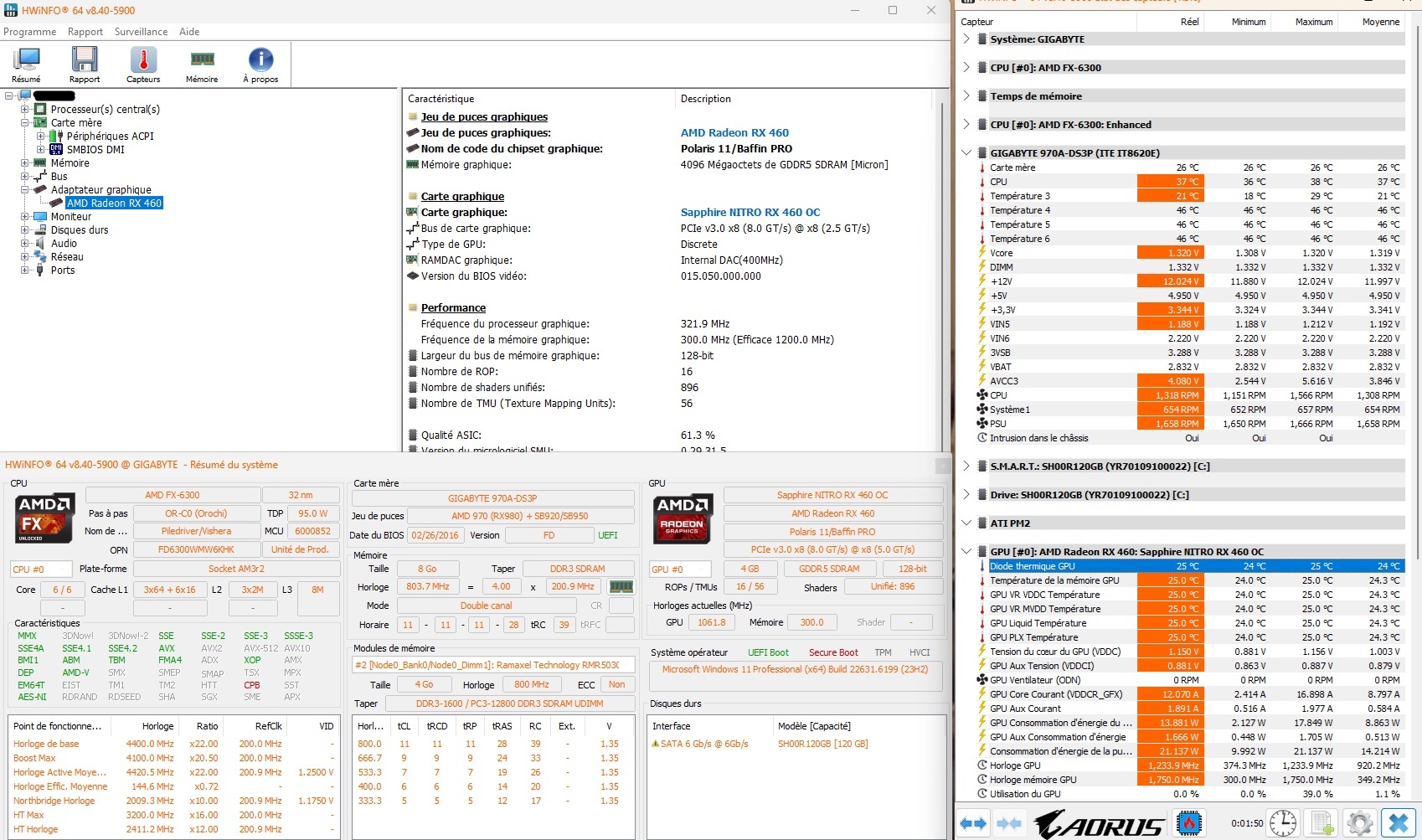
Task: Expand Système: GIGABYTE sensor group
Action: coord(966,39)
